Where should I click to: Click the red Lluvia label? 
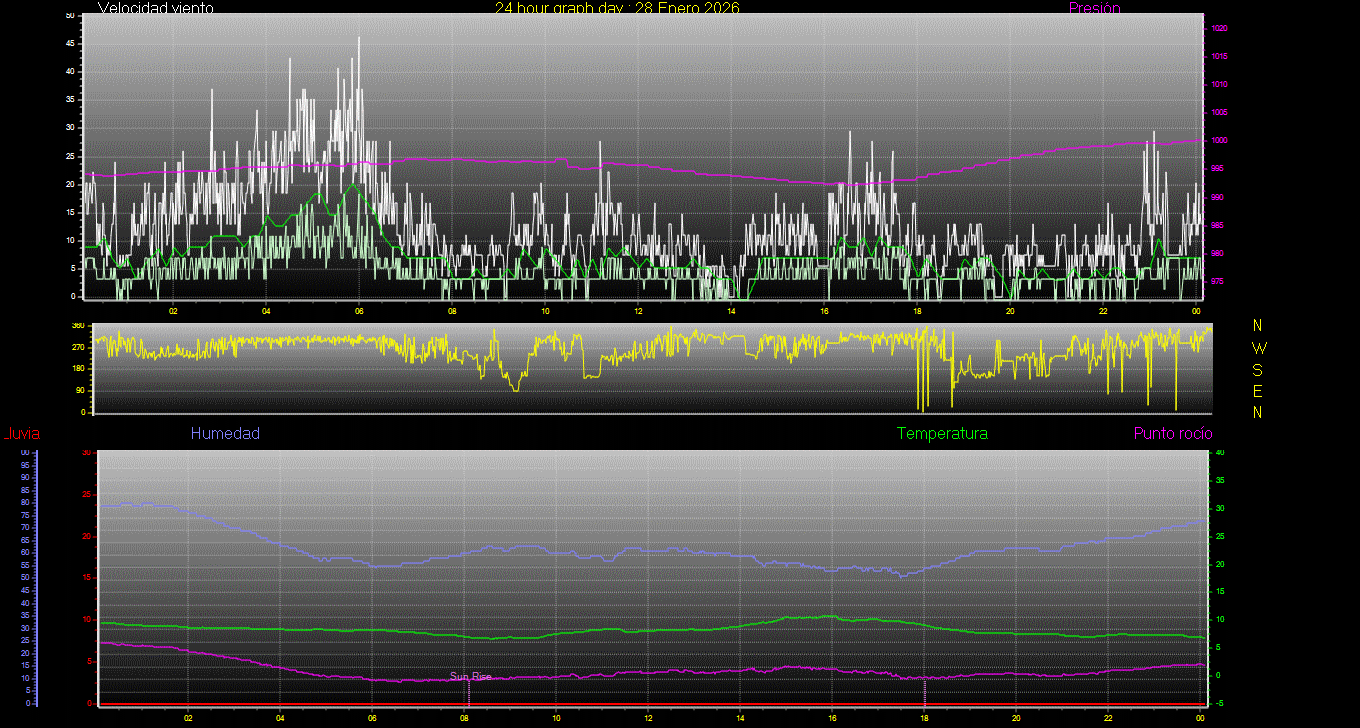[21, 433]
